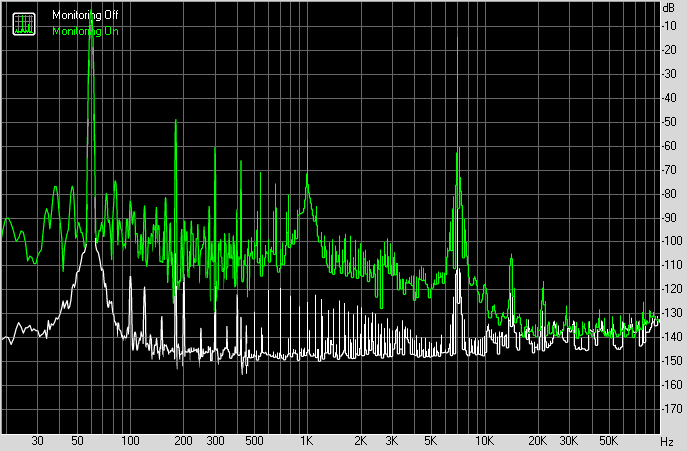Click the -10 dB scale label
687x451 pixels.
coord(669,26)
